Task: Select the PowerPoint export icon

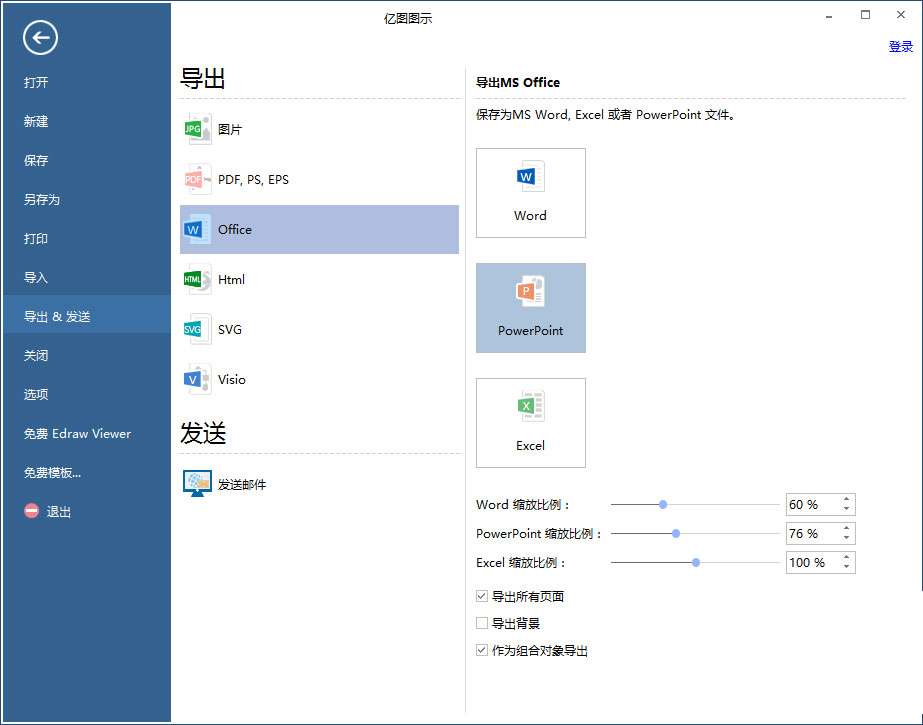Action: point(530,307)
